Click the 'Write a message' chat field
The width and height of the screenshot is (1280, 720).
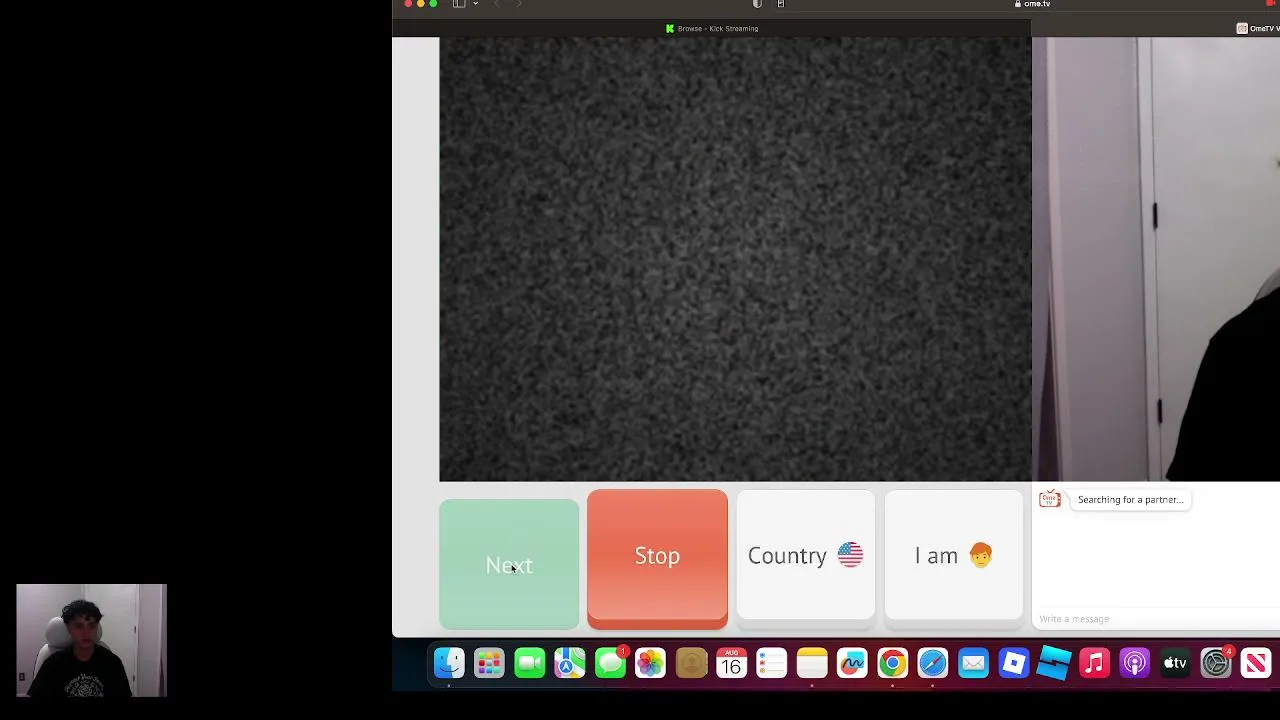pos(1158,619)
